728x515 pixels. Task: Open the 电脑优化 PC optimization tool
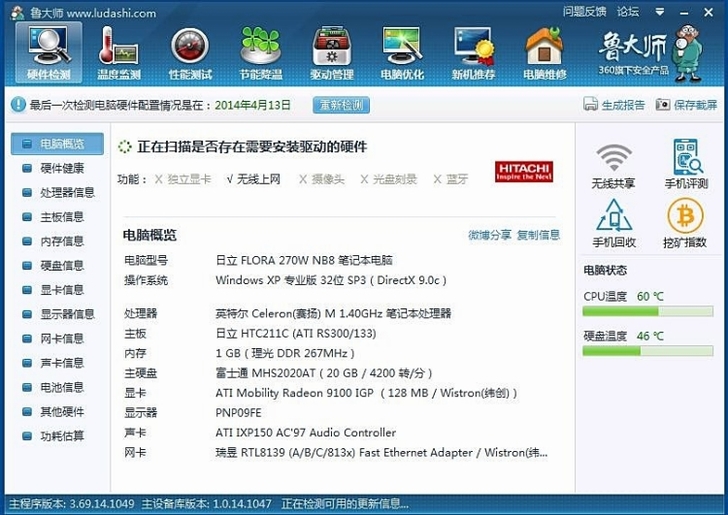tap(403, 52)
